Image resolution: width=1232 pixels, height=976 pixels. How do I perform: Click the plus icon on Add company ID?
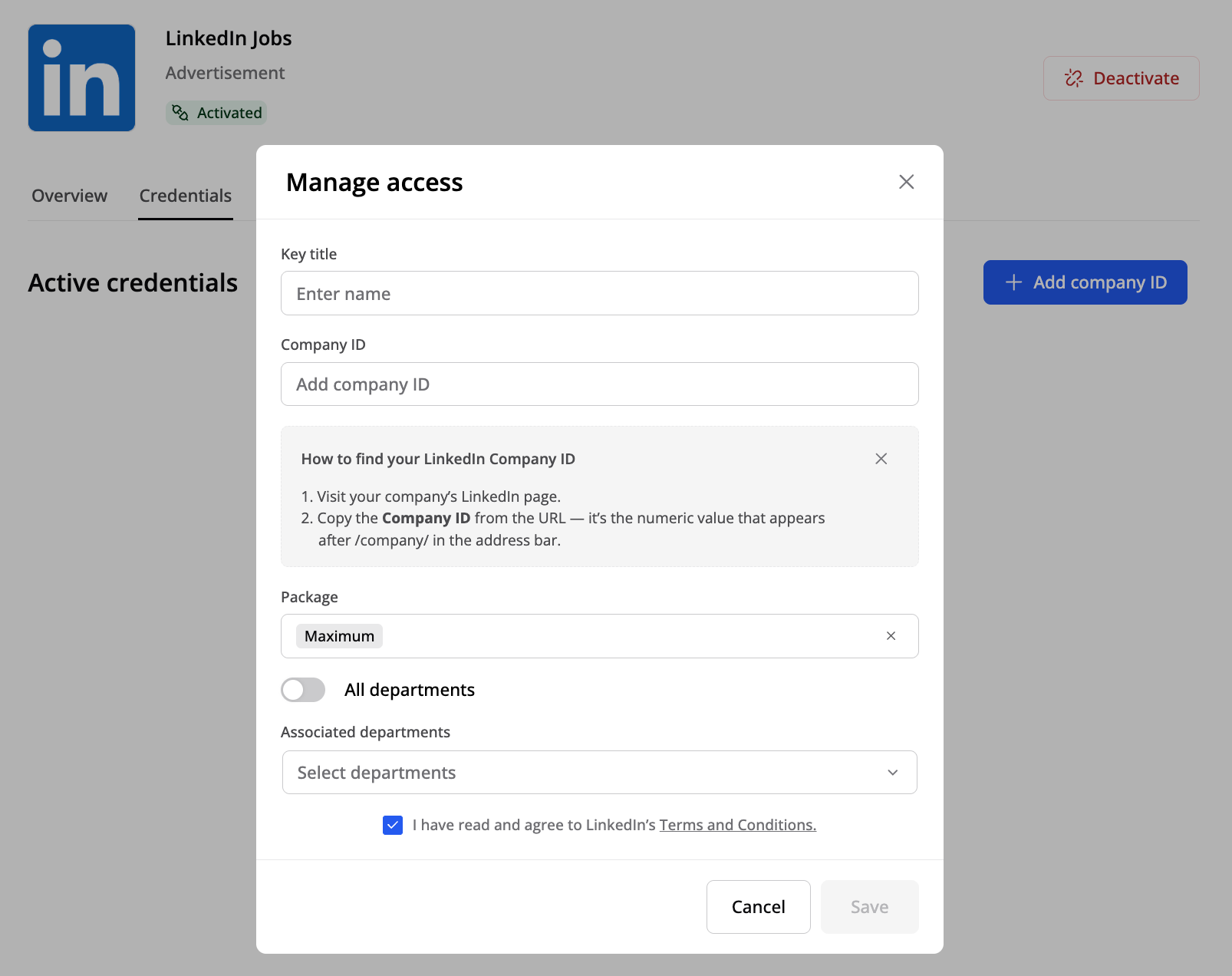pyautogui.click(x=1013, y=282)
